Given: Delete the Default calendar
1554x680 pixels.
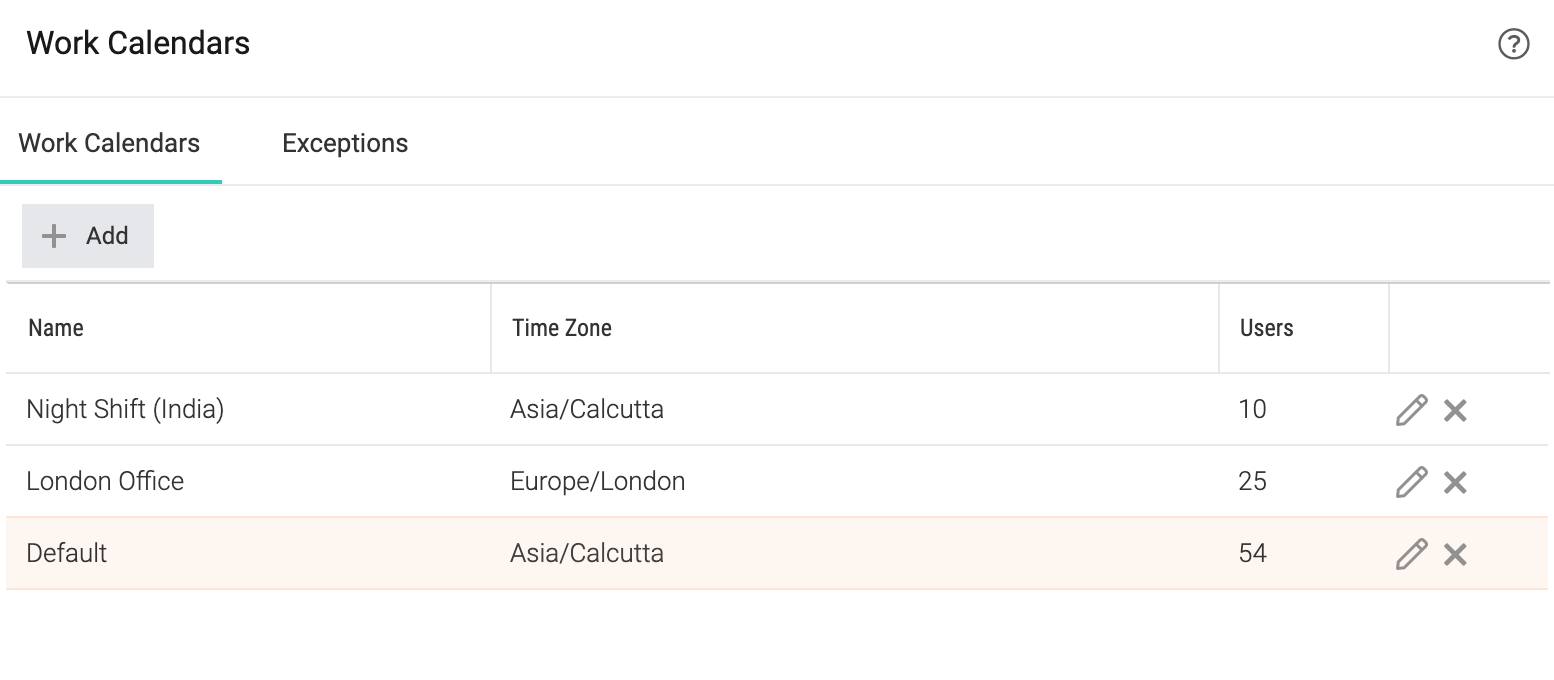Looking at the screenshot, I should [1455, 554].
